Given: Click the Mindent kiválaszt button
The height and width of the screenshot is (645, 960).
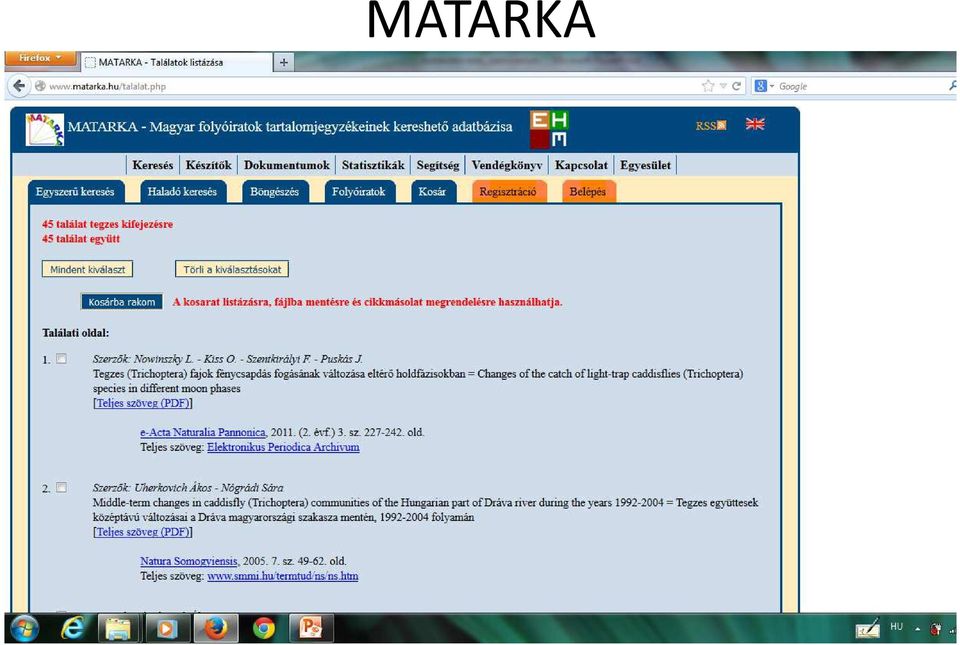Looking at the screenshot, I should click(x=88, y=269).
